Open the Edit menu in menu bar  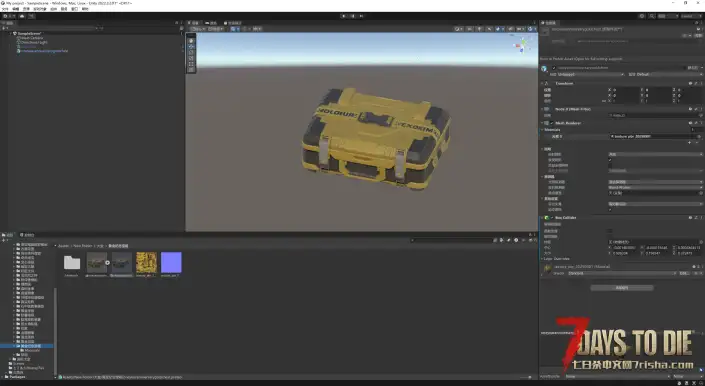tap(16, 9)
